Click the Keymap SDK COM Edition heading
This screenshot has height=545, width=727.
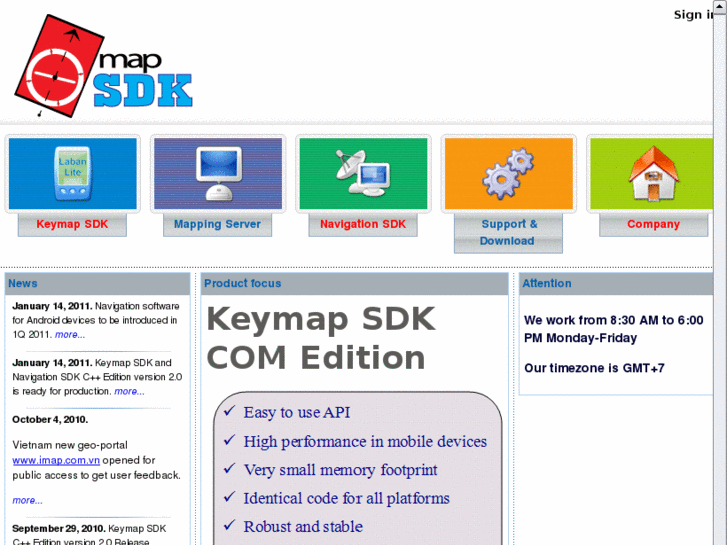[321, 338]
